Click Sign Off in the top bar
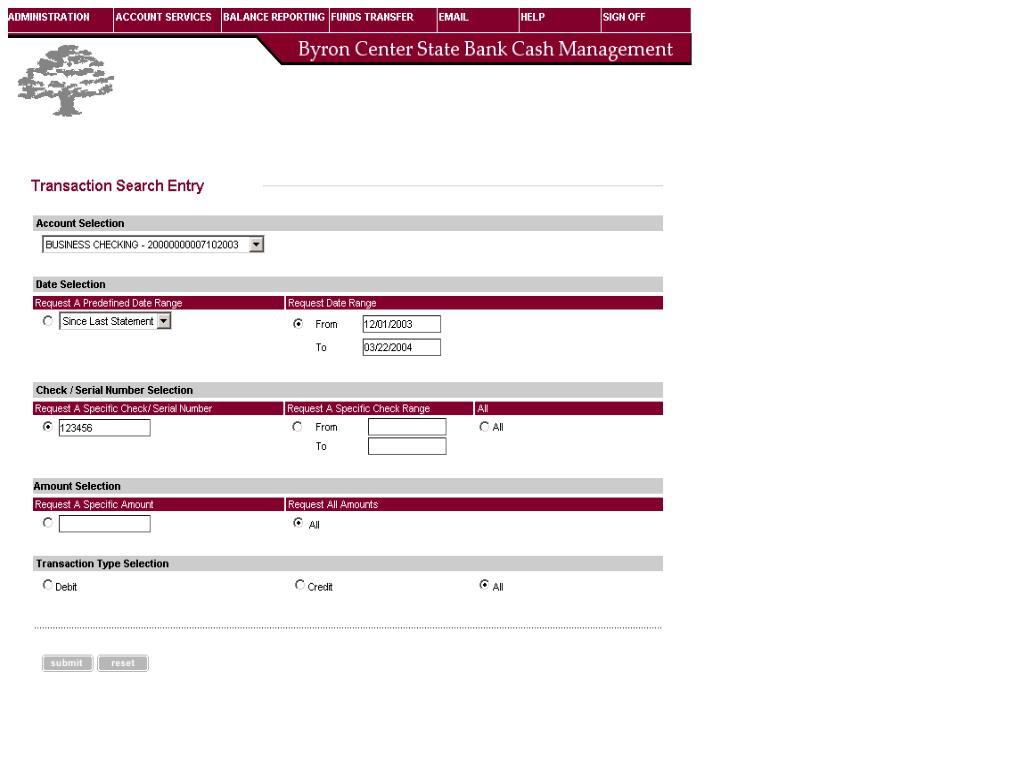This screenshot has width=1024, height=768. pos(624,17)
